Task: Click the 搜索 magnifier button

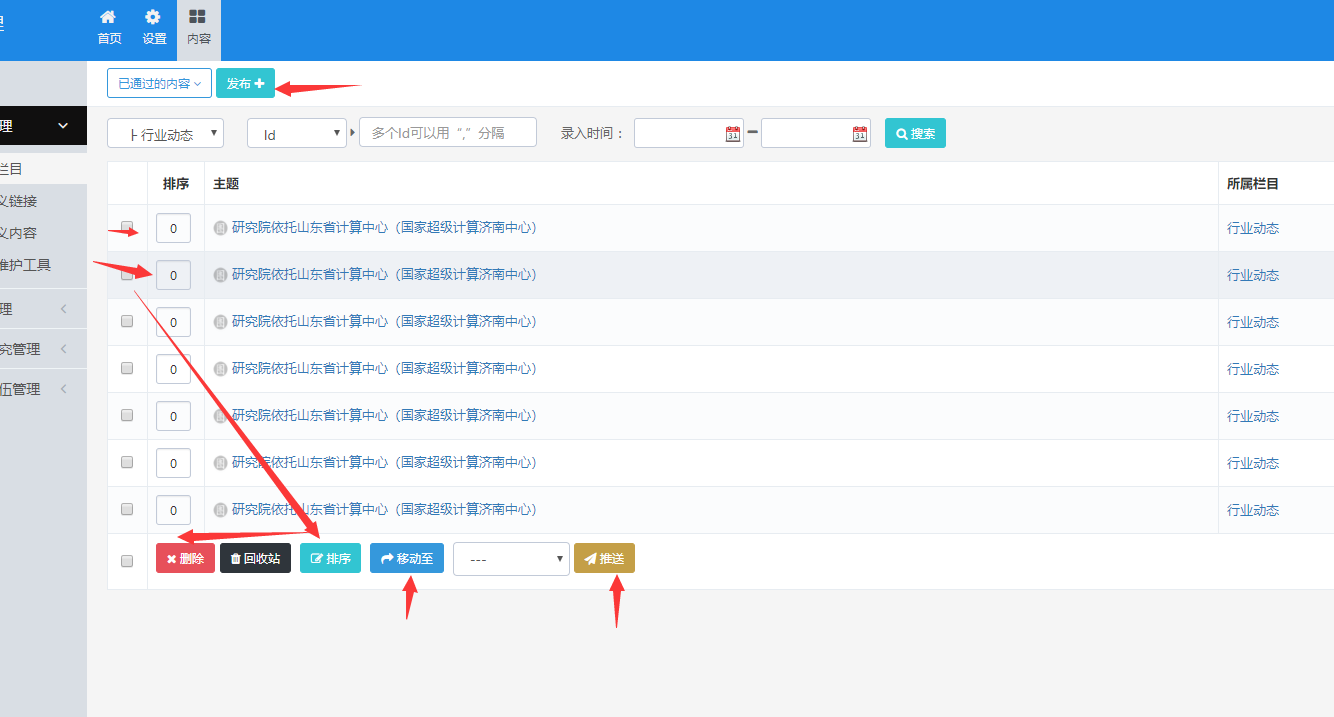Action: click(915, 133)
